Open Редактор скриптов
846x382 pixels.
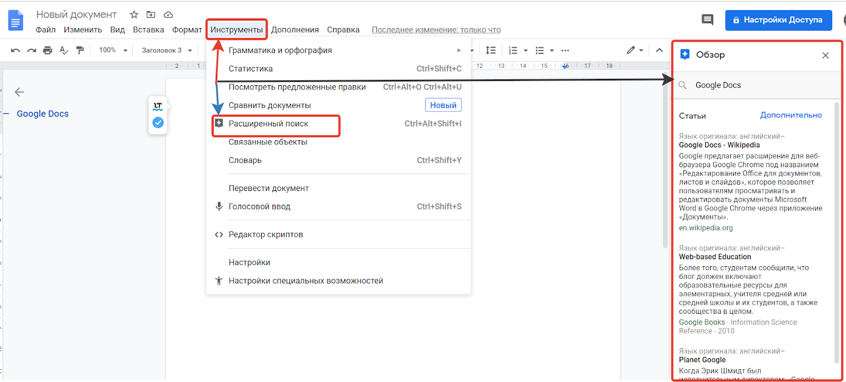338,235
